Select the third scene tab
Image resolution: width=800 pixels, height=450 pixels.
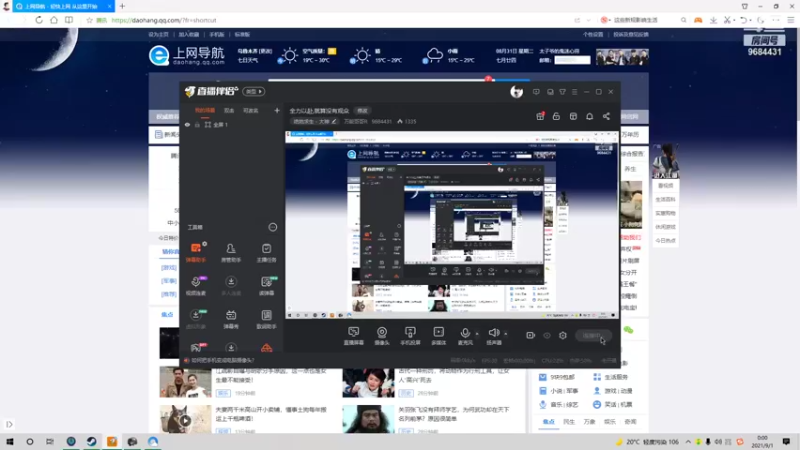pos(250,111)
